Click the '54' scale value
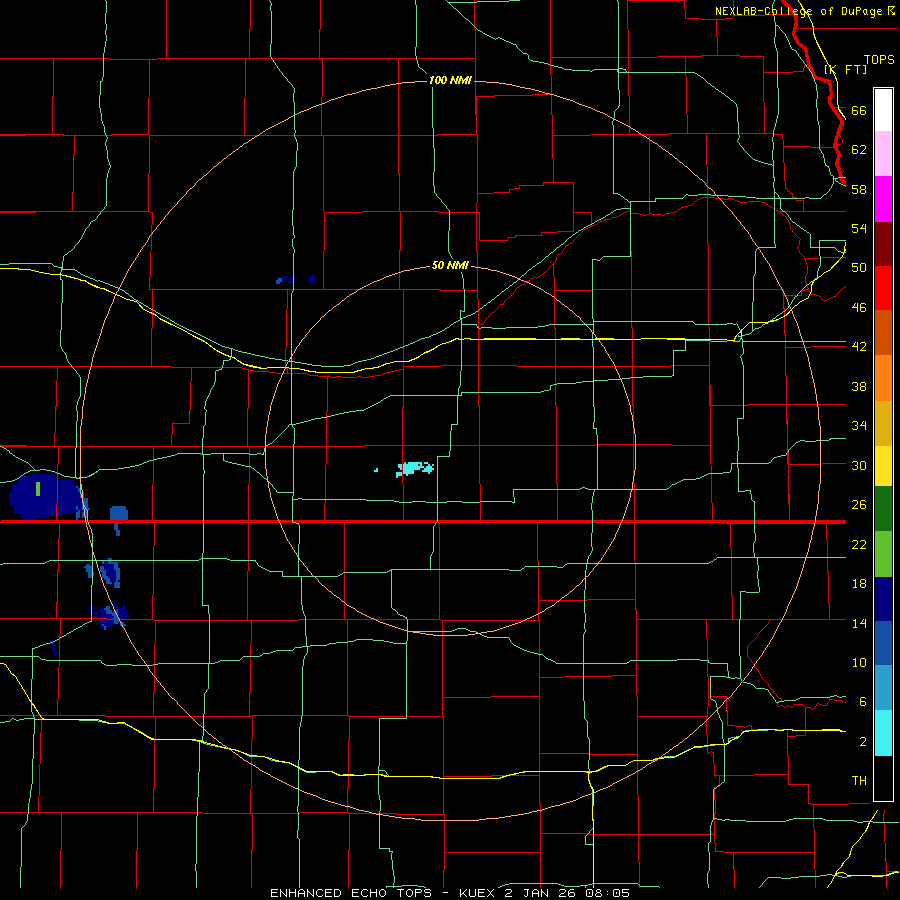The height and width of the screenshot is (900, 900). (x=859, y=228)
